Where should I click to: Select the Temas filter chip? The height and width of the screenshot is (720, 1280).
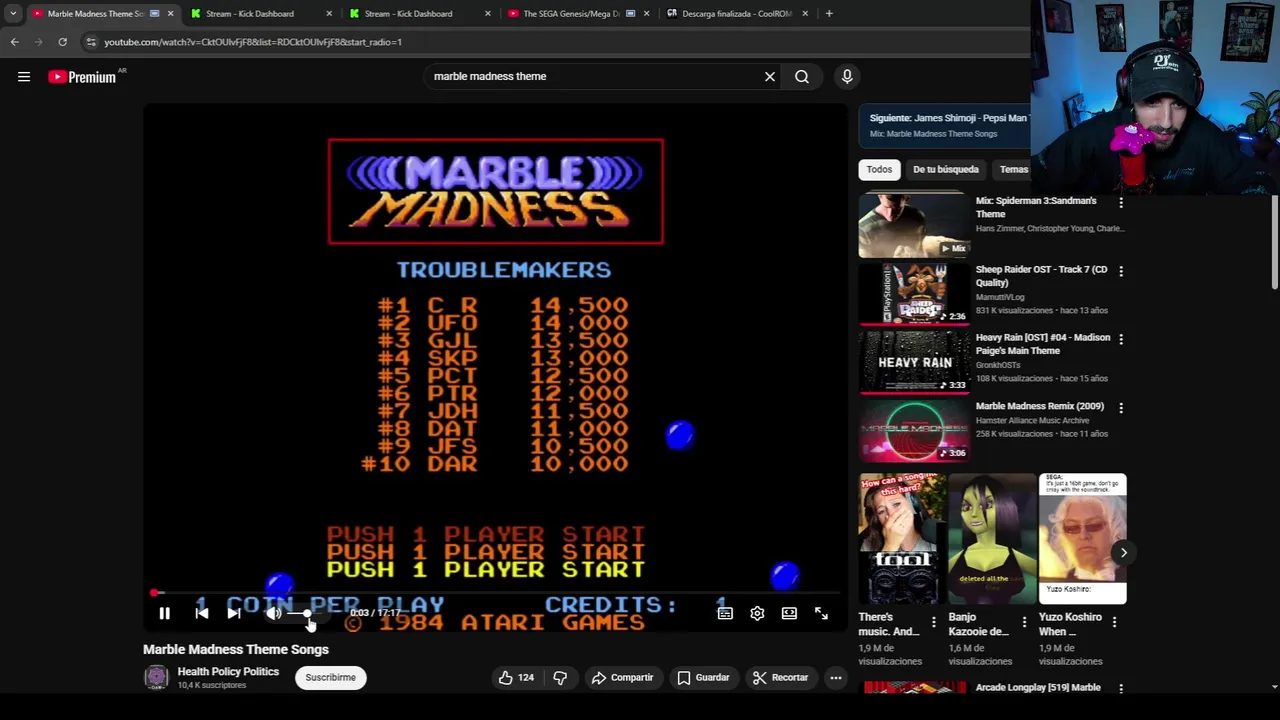pos(1013,169)
